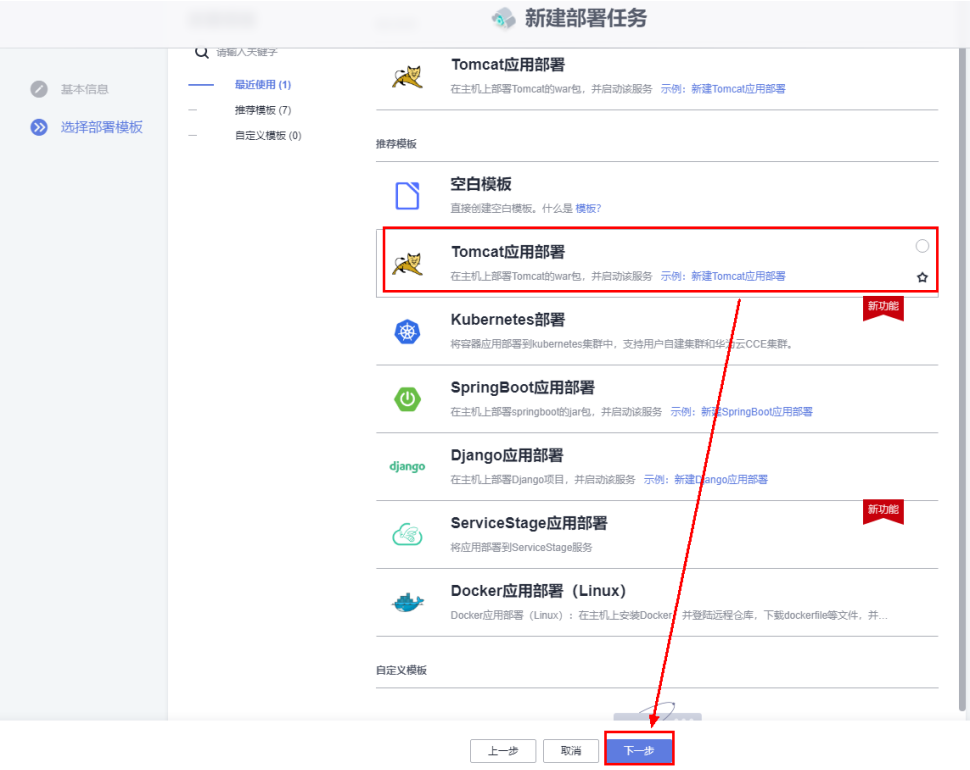Click the 基本信息 step pencil icon

pos(39,89)
